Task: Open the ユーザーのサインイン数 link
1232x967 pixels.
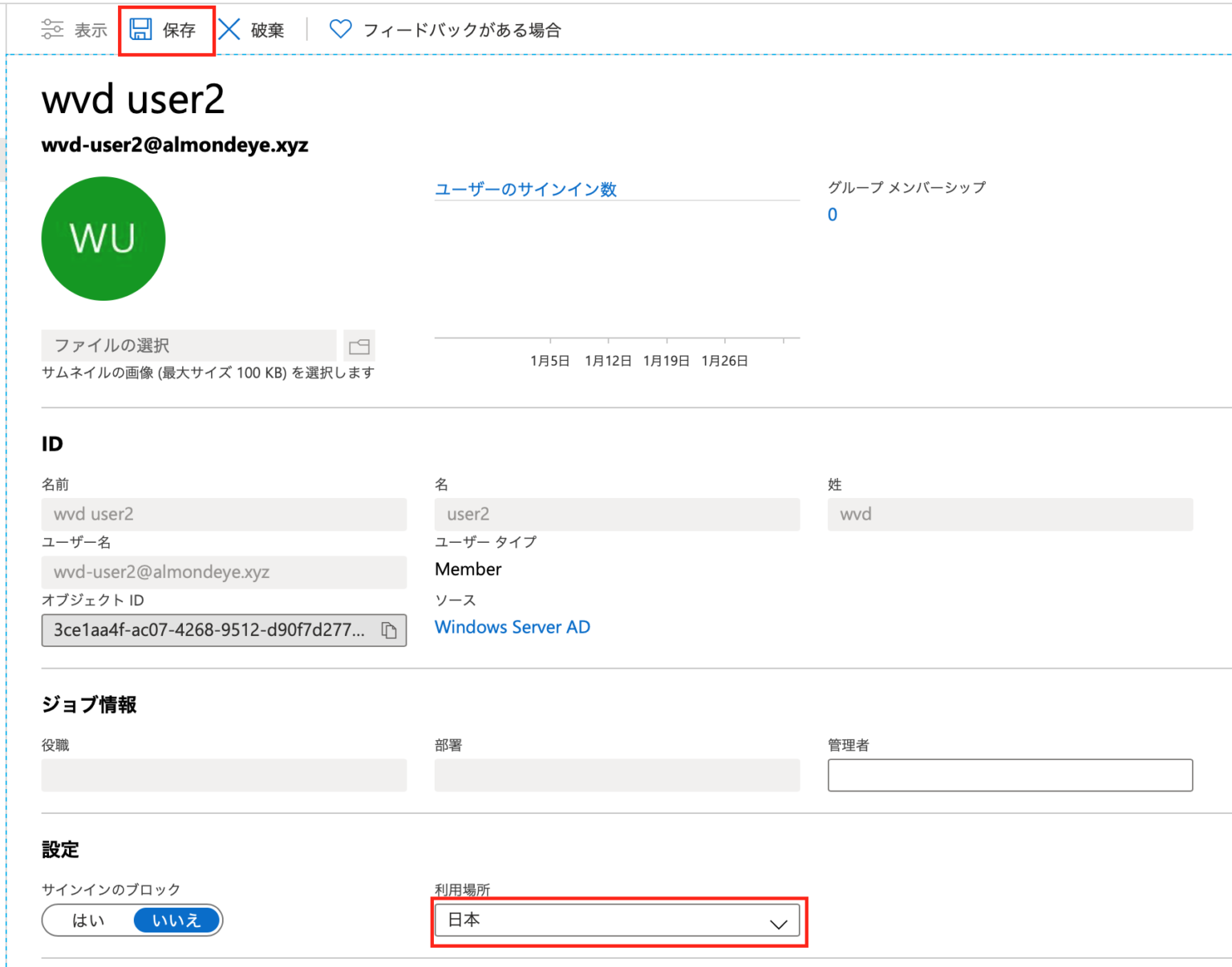Action: coord(525,189)
